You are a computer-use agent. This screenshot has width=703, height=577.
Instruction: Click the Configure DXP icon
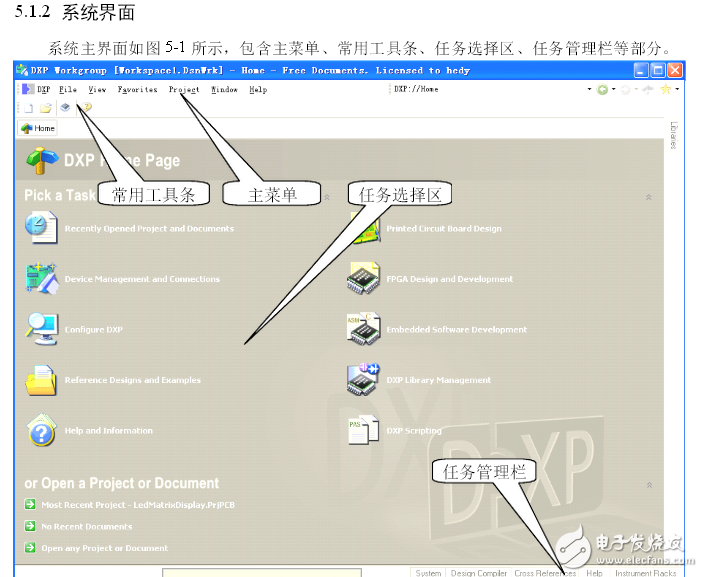[x=41, y=328]
